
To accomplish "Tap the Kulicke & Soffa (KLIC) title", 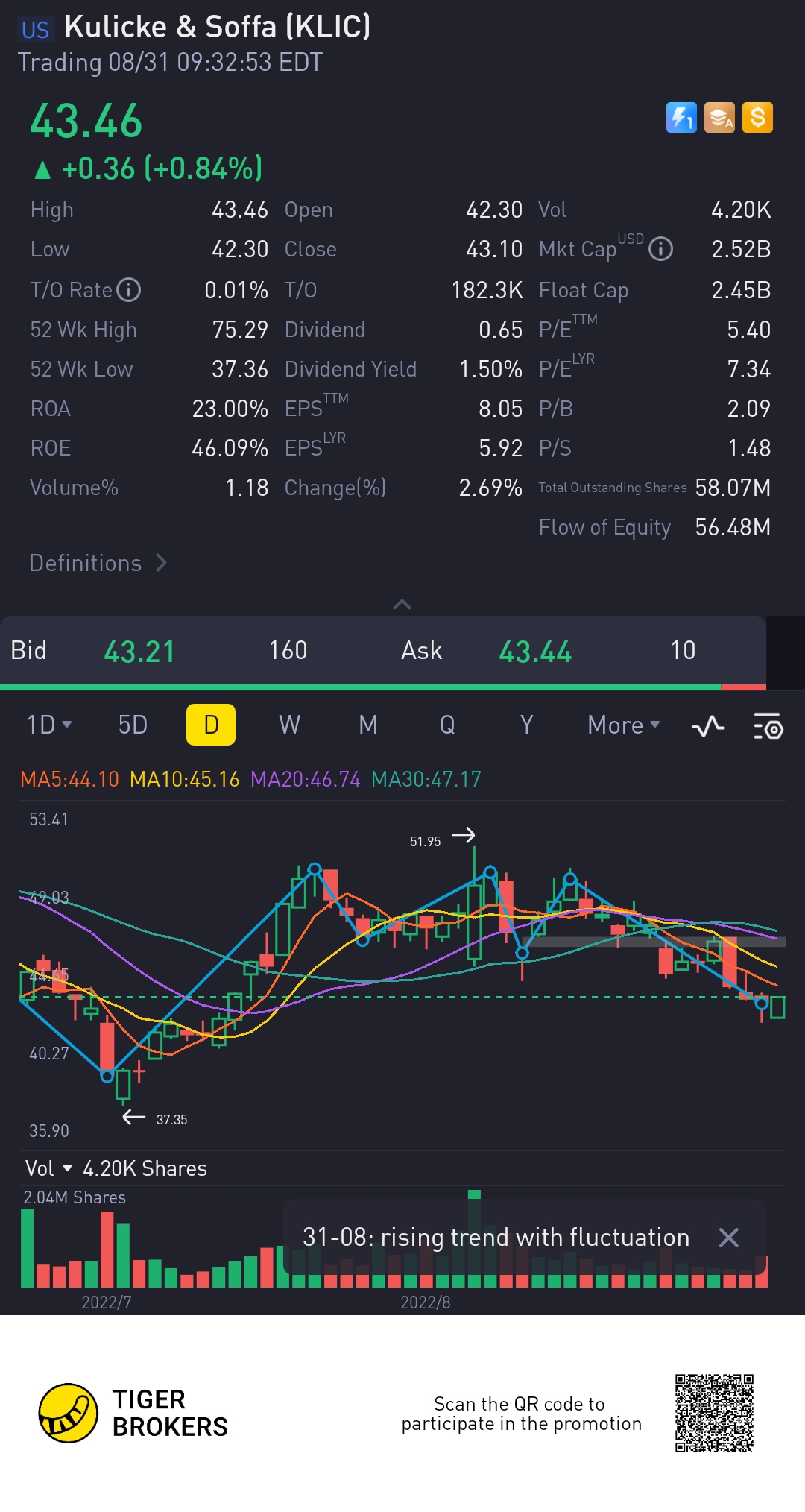I will pos(217,27).
